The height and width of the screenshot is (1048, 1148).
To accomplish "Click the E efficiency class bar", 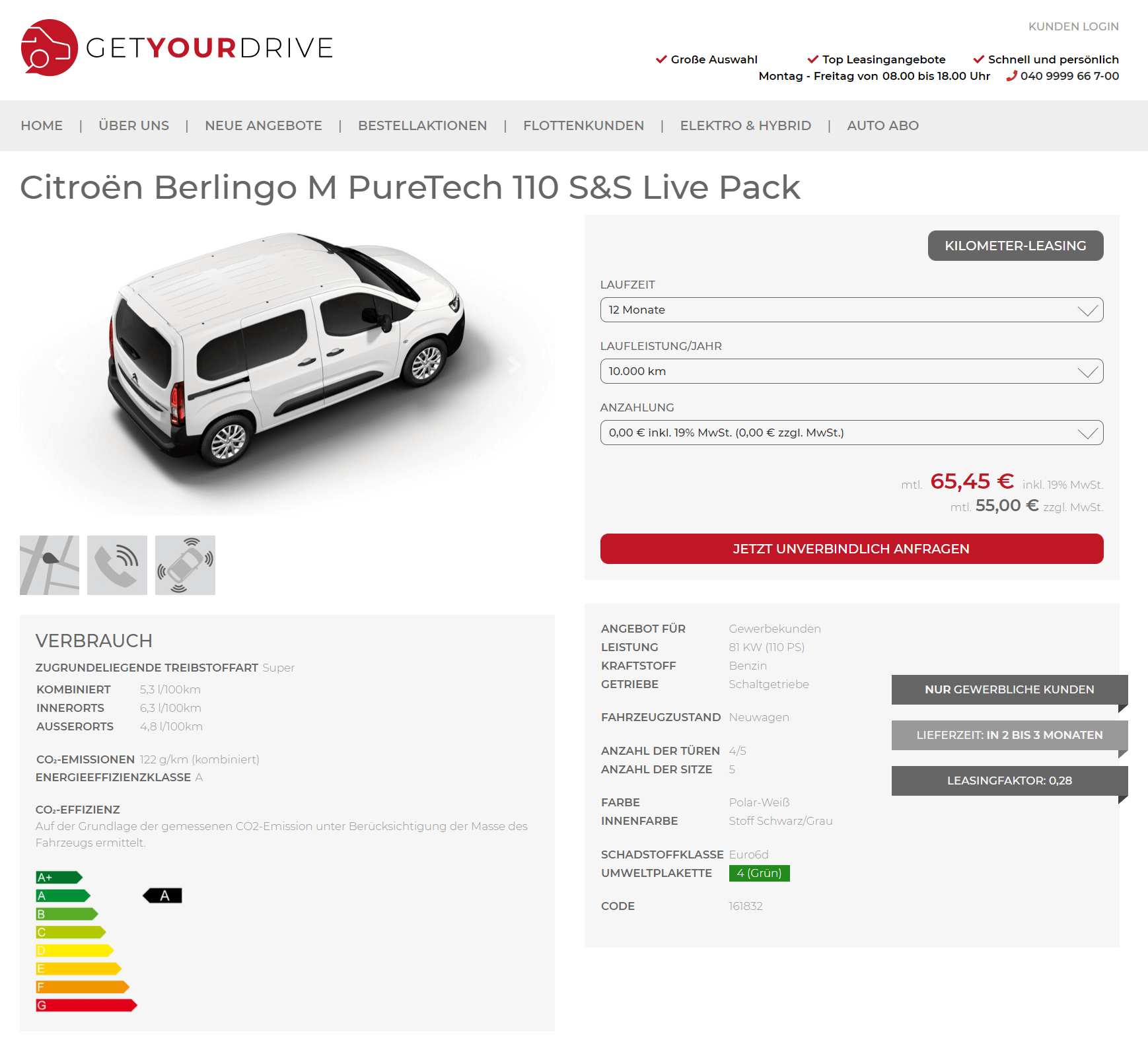I will click(x=79, y=969).
